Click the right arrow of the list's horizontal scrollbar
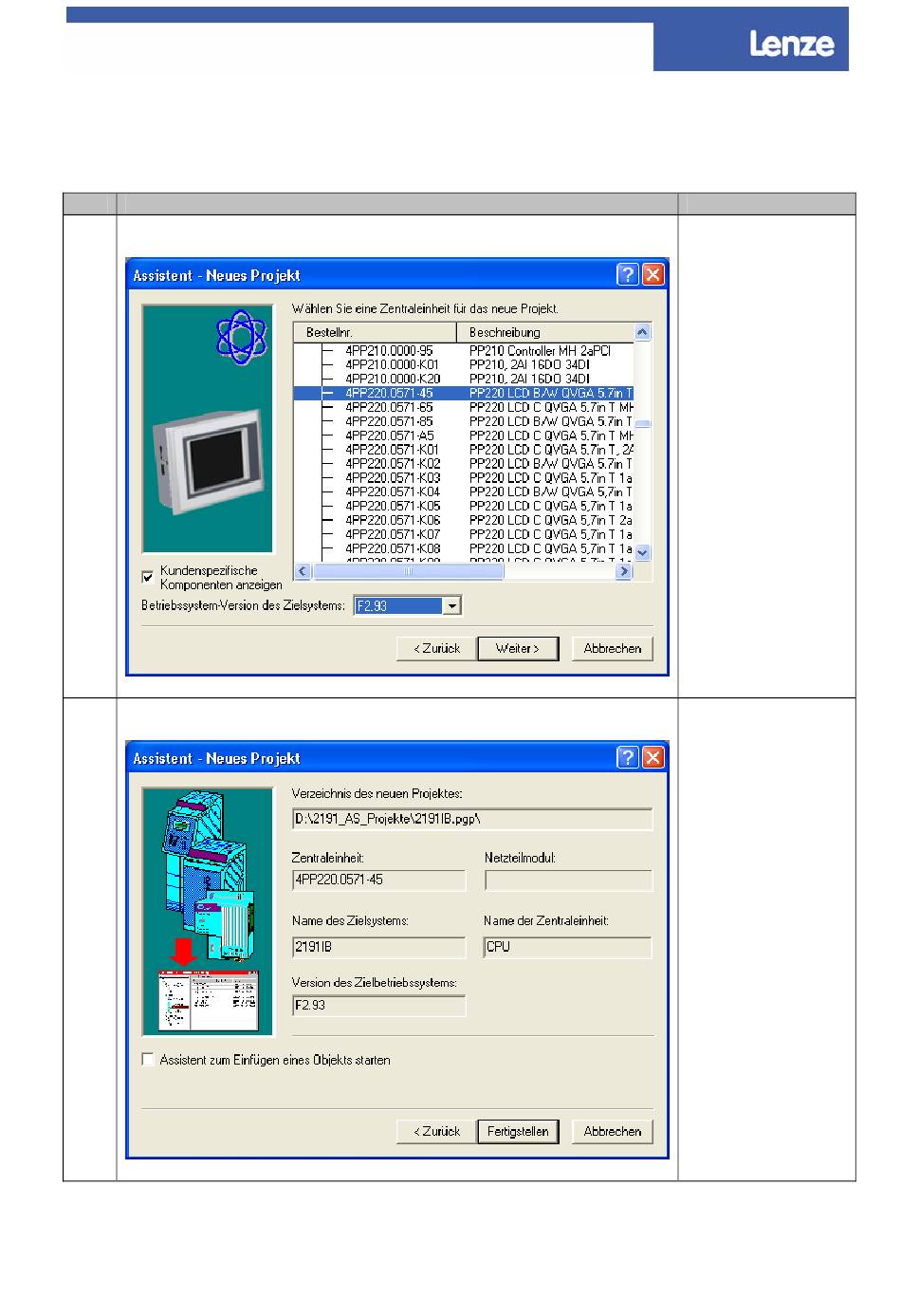The image size is (901, 1316). 624,571
